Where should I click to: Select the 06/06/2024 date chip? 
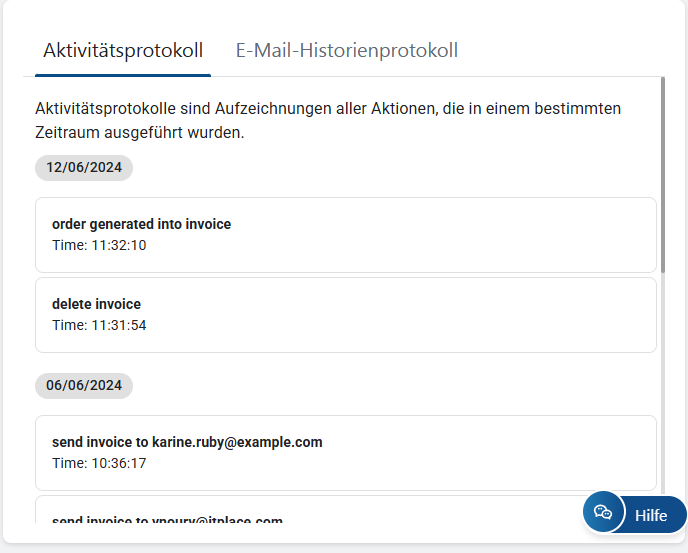pos(84,385)
